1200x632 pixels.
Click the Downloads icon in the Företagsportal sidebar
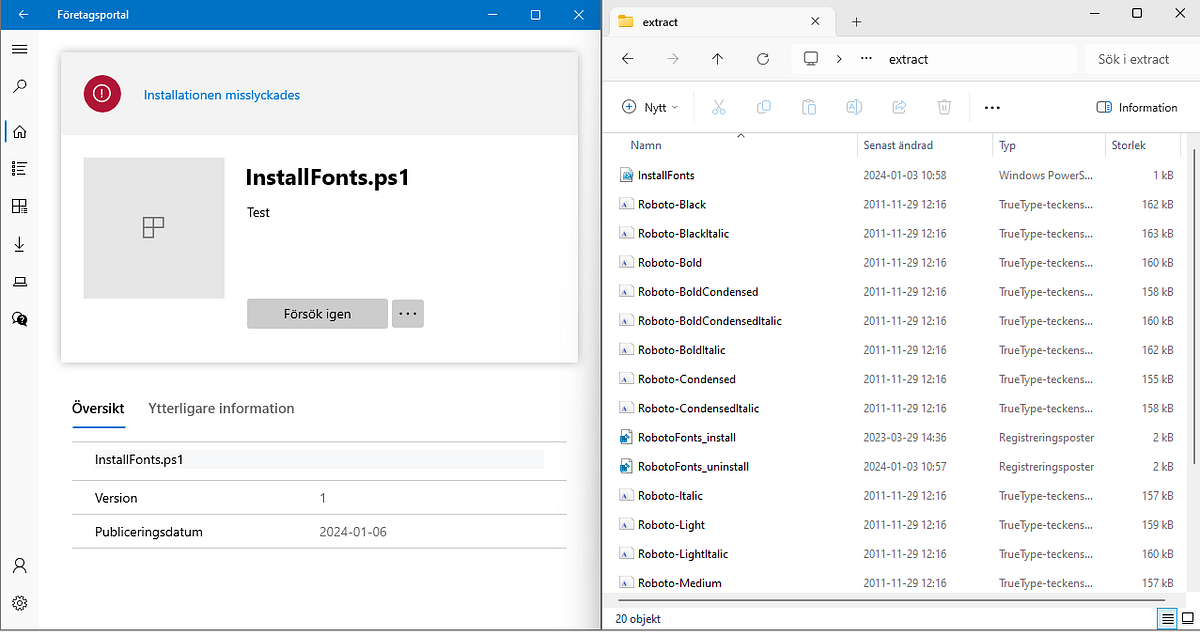pos(19,243)
